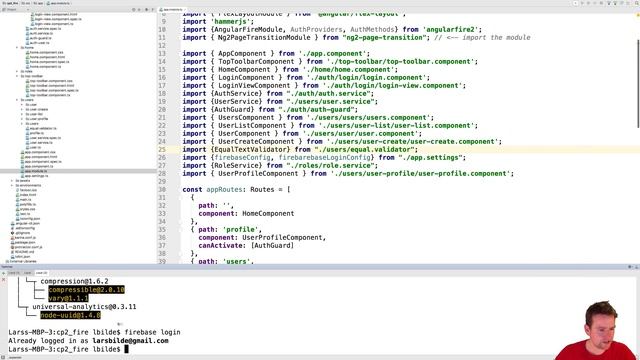Click line number 25 in the gutter
The image size is (640, 360).
(x=162, y=149)
